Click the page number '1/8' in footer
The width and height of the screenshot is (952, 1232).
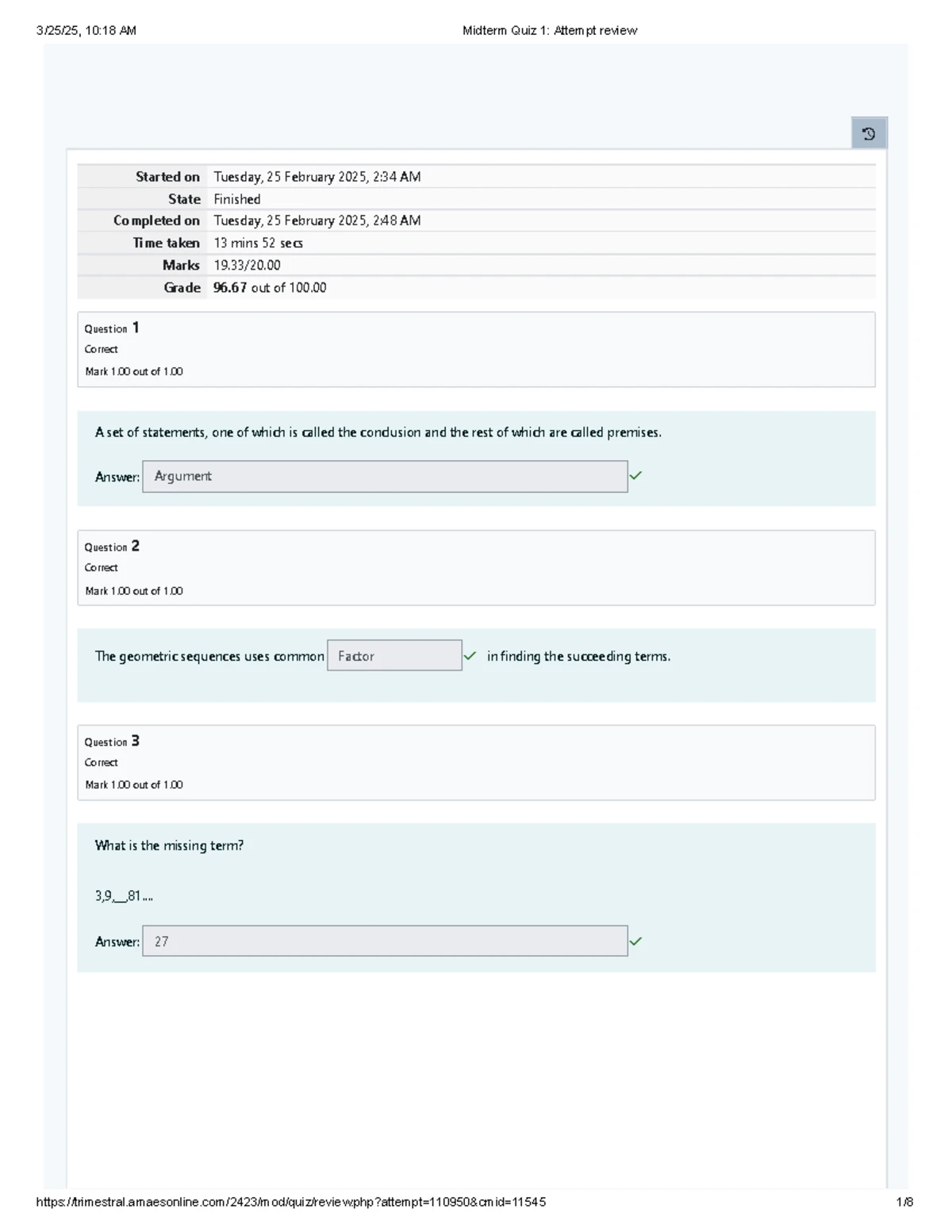pyautogui.click(x=904, y=1202)
